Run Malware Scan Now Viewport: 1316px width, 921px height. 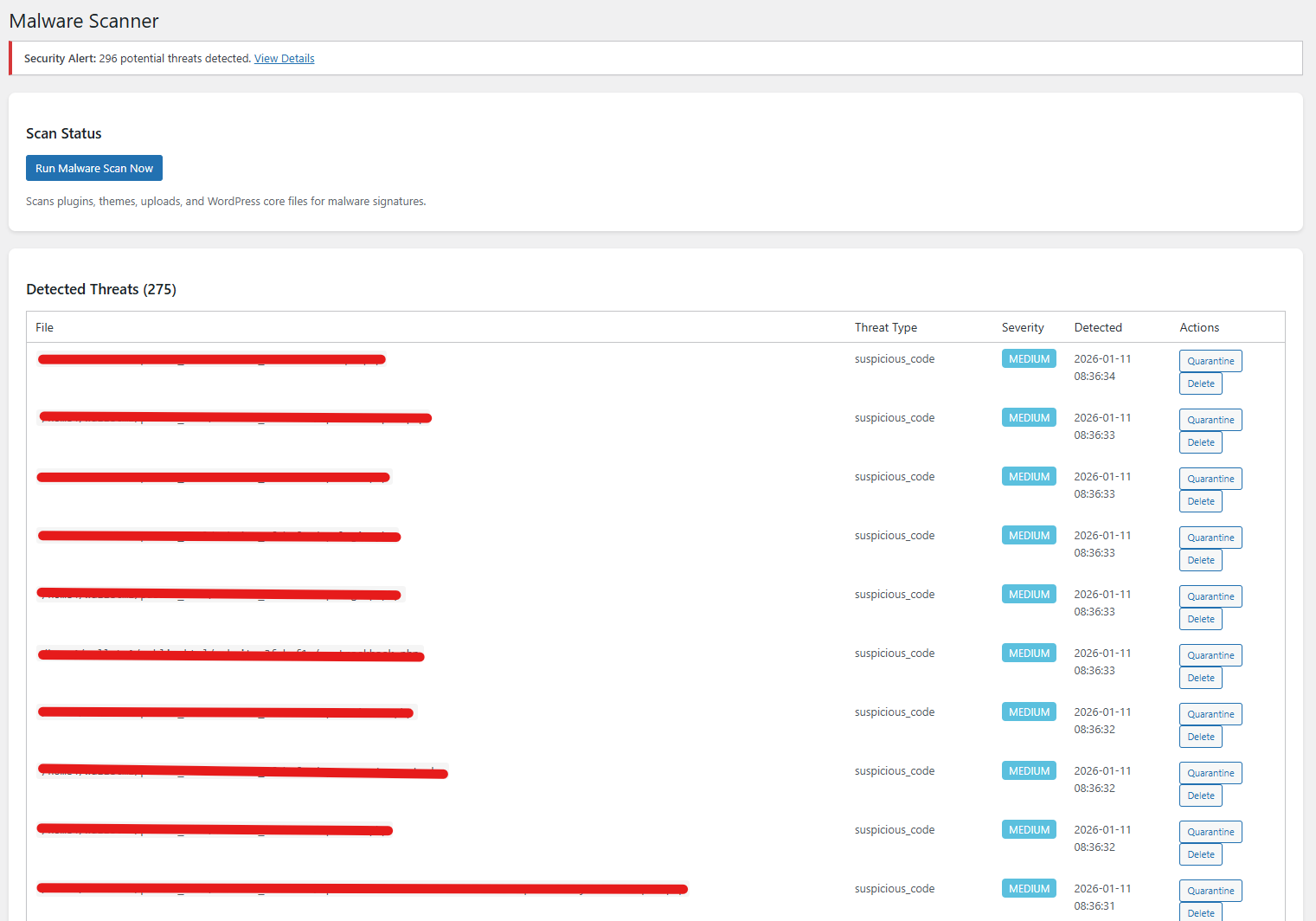coord(93,167)
